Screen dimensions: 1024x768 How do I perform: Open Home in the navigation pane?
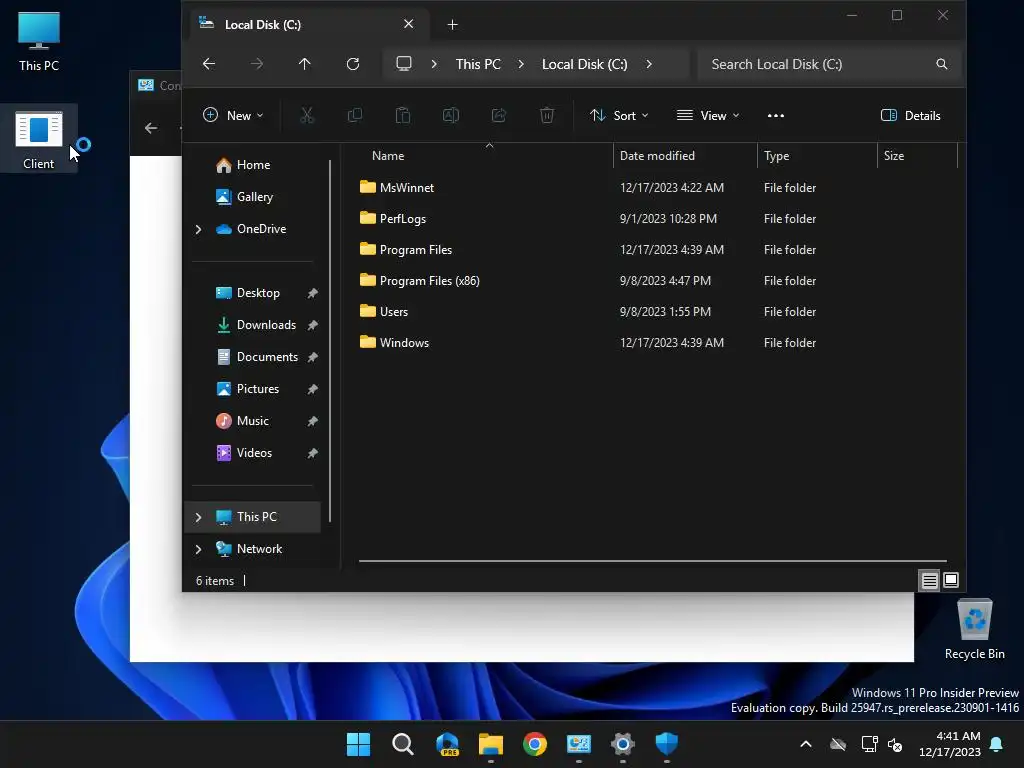(253, 165)
